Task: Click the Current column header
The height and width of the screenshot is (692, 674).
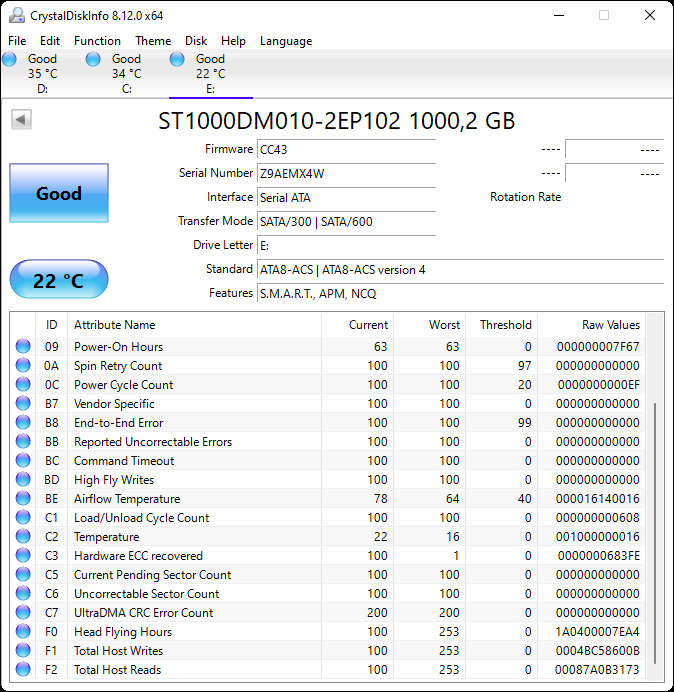Action: pos(358,325)
